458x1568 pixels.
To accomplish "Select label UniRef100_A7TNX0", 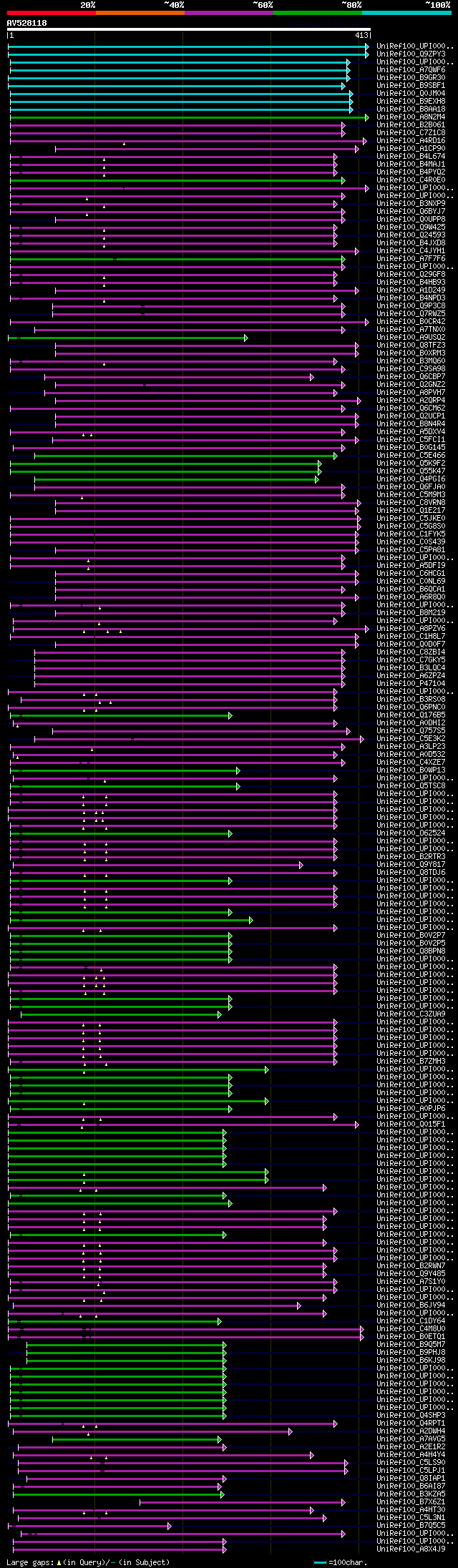I will tap(411, 329).
